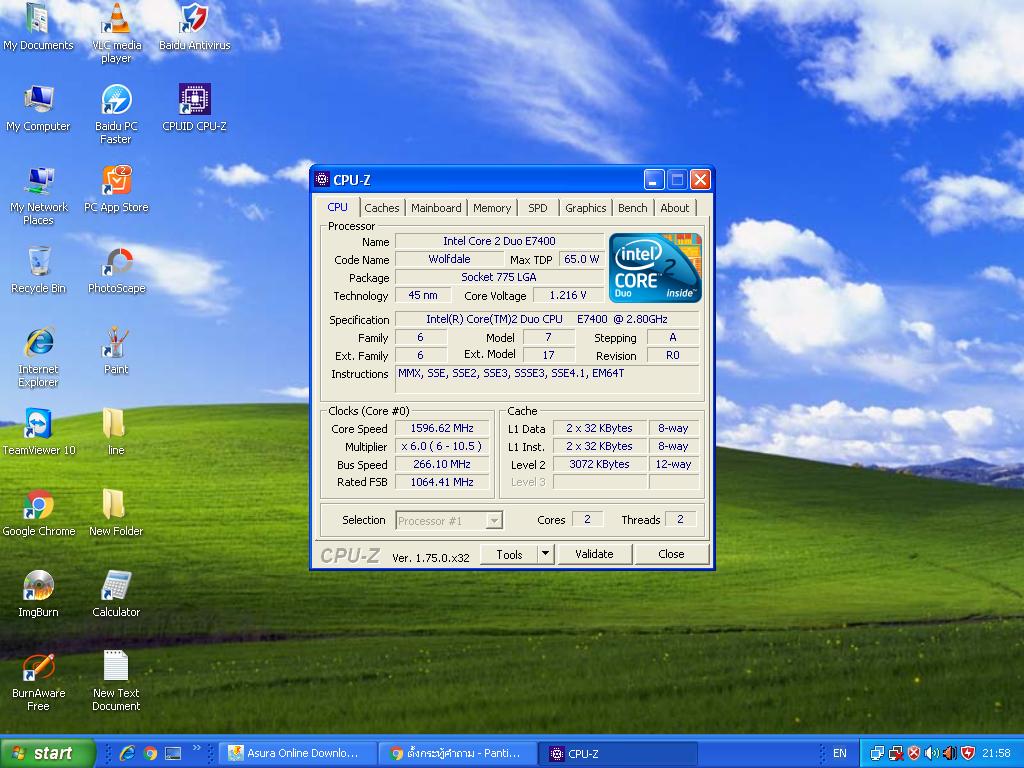Image resolution: width=1024 pixels, height=768 pixels.
Task: Open PC App Store shortcut
Action: click(x=116, y=189)
